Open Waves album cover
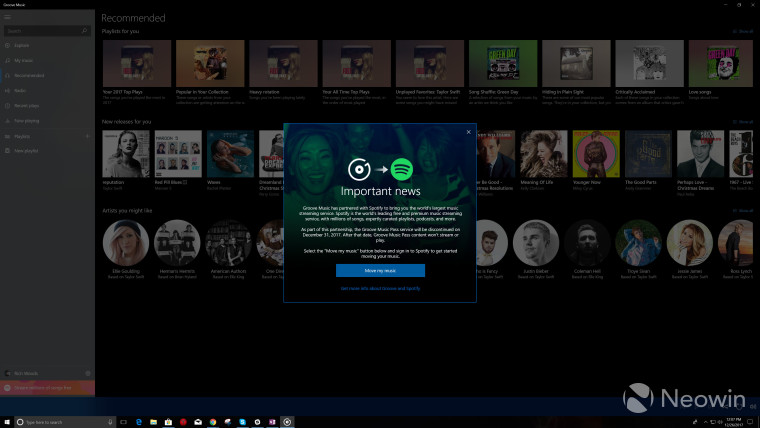Viewport: 760px width, 428px height. (x=230, y=154)
